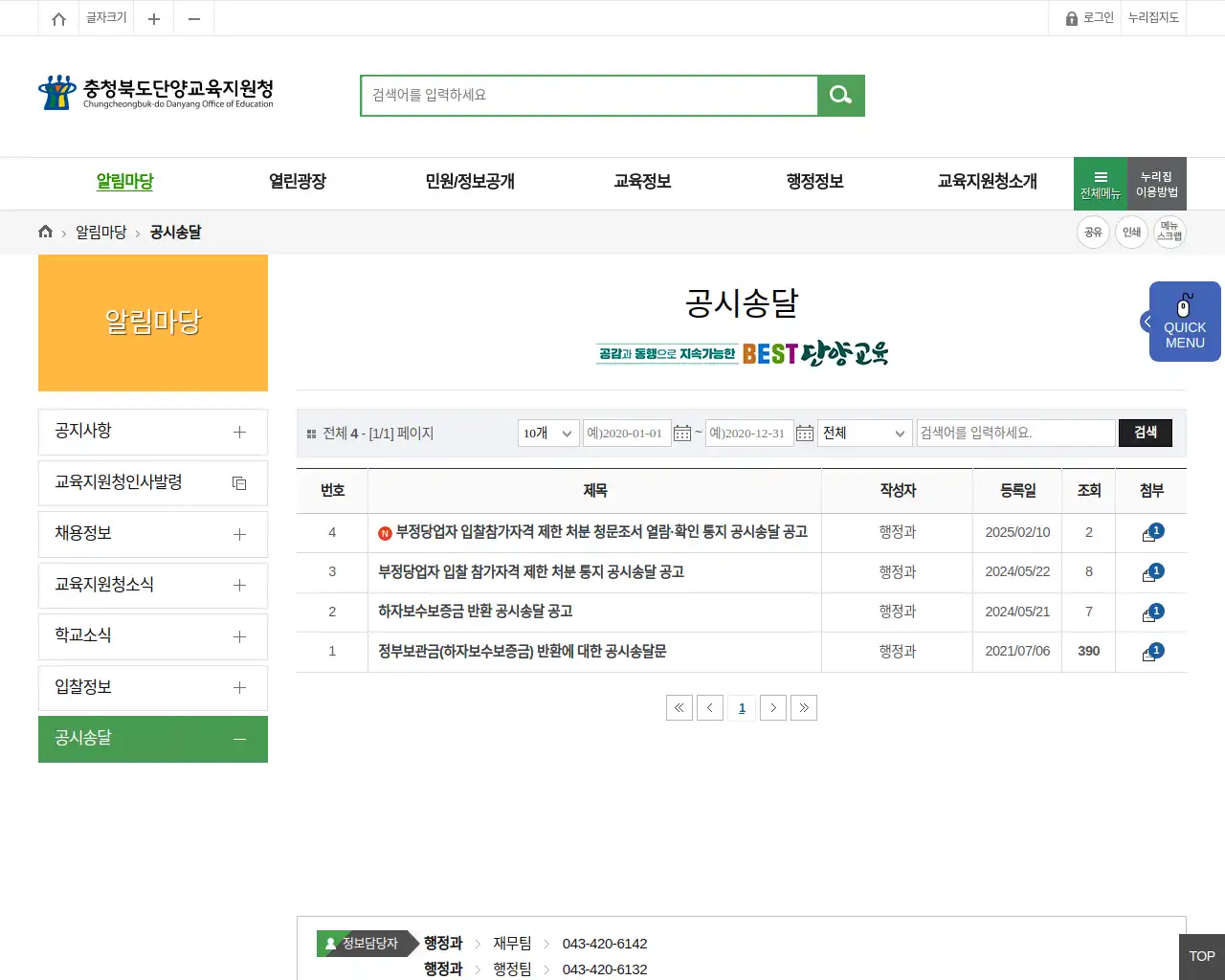This screenshot has height=980, width=1225.
Task: Expand the 채용정보 sidebar menu
Action: click(x=153, y=534)
